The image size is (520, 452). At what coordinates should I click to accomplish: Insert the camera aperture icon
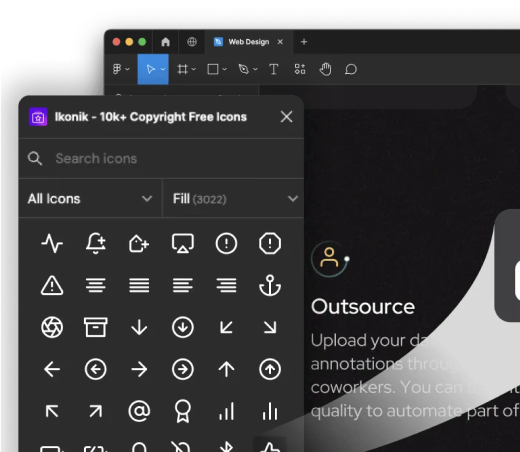click(x=52, y=327)
